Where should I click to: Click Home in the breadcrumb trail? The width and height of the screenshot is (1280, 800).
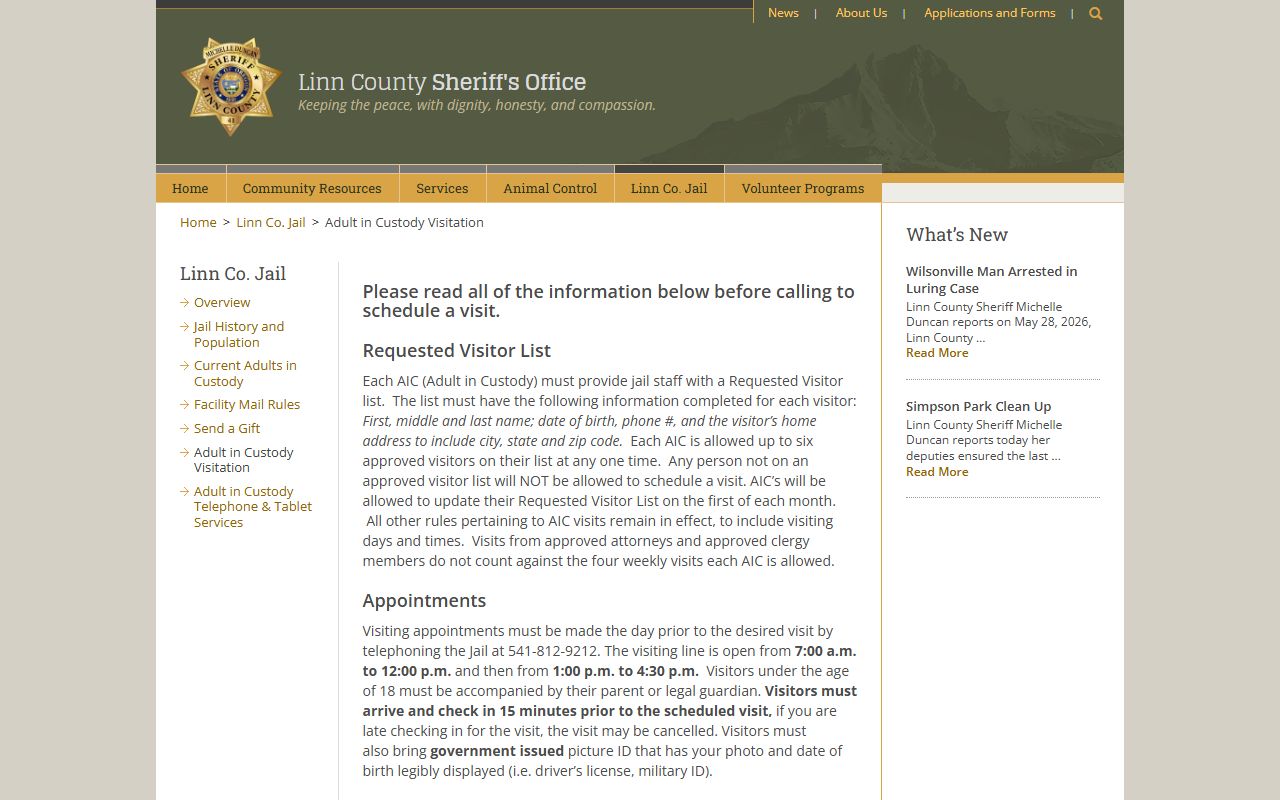click(x=198, y=222)
